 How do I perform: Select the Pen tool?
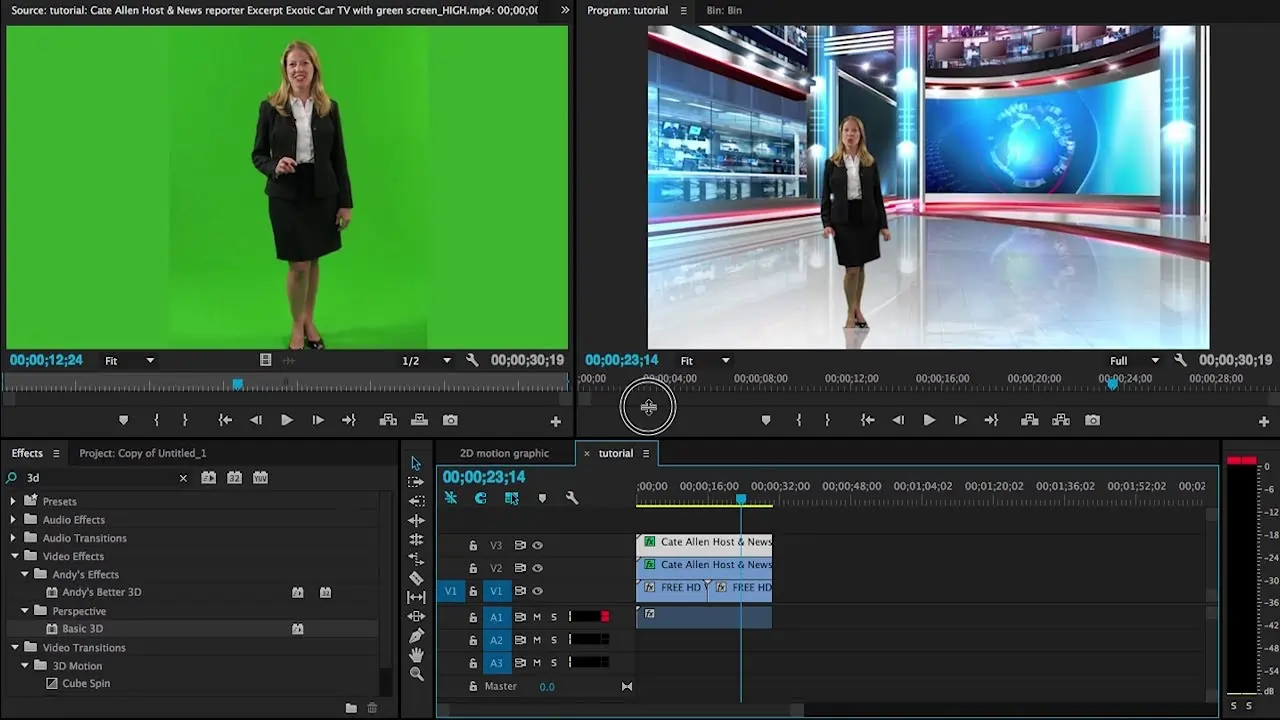[x=416, y=636]
